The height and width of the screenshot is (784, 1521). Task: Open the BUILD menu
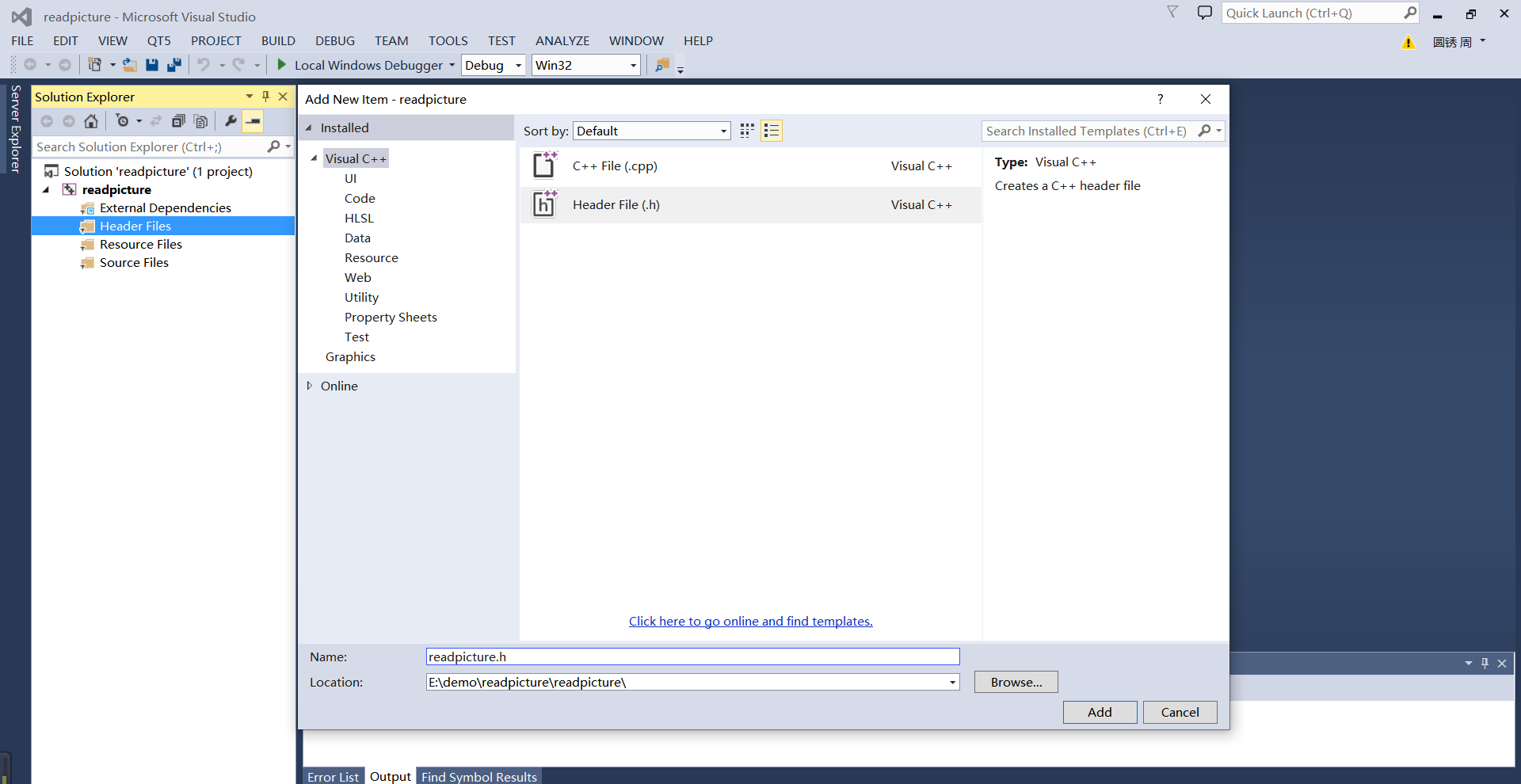(278, 40)
